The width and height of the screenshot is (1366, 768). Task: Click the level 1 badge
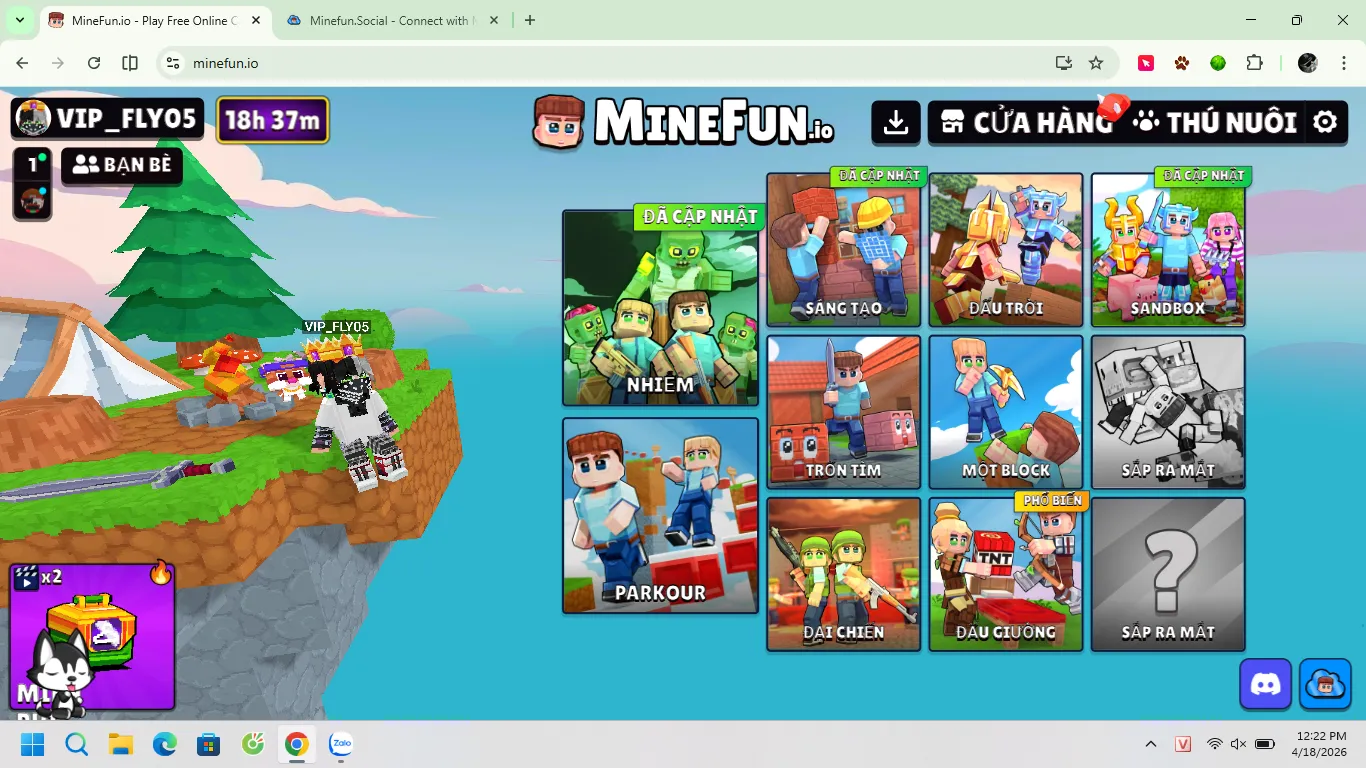click(32, 165)
